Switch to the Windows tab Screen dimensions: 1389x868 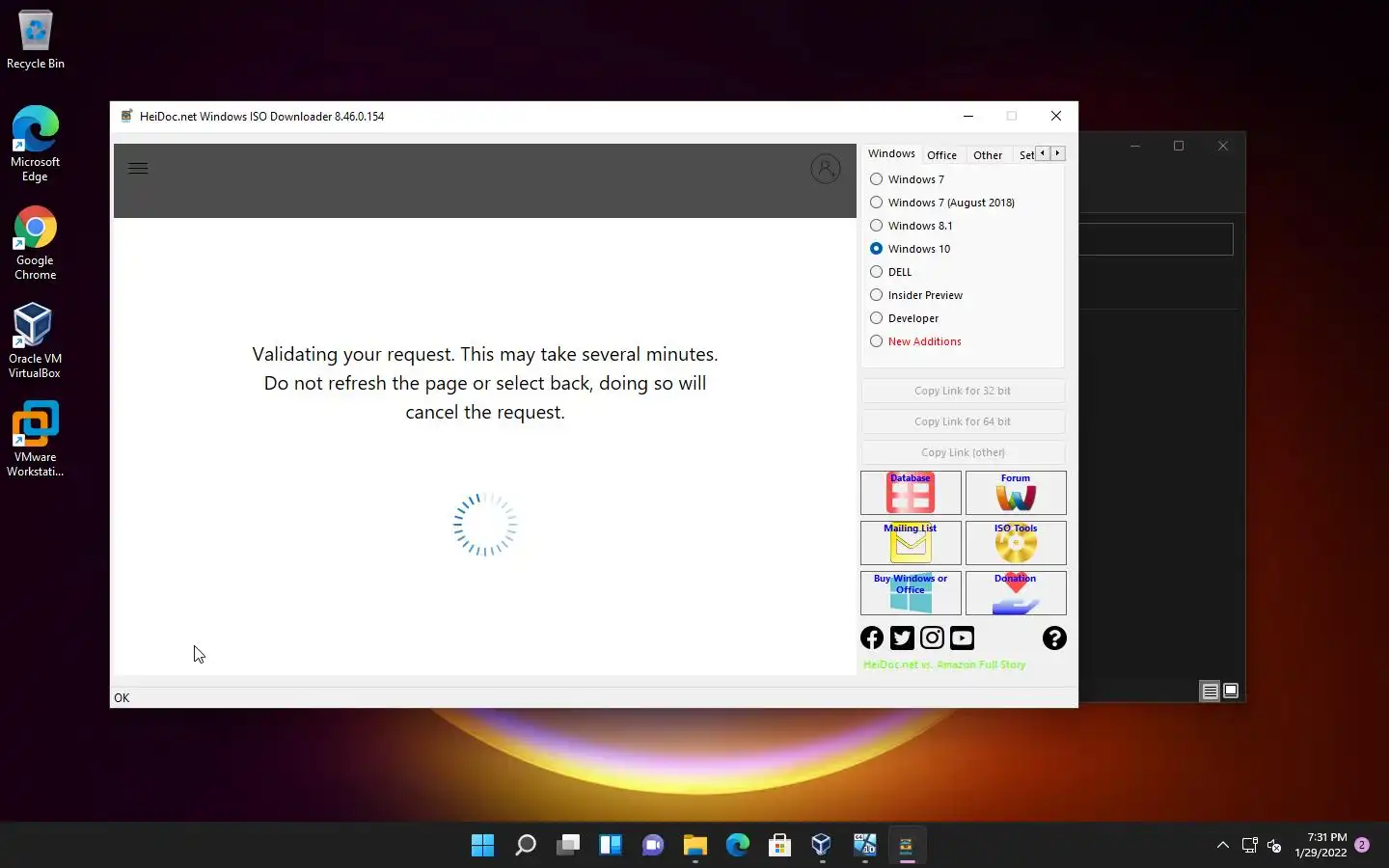891,153
